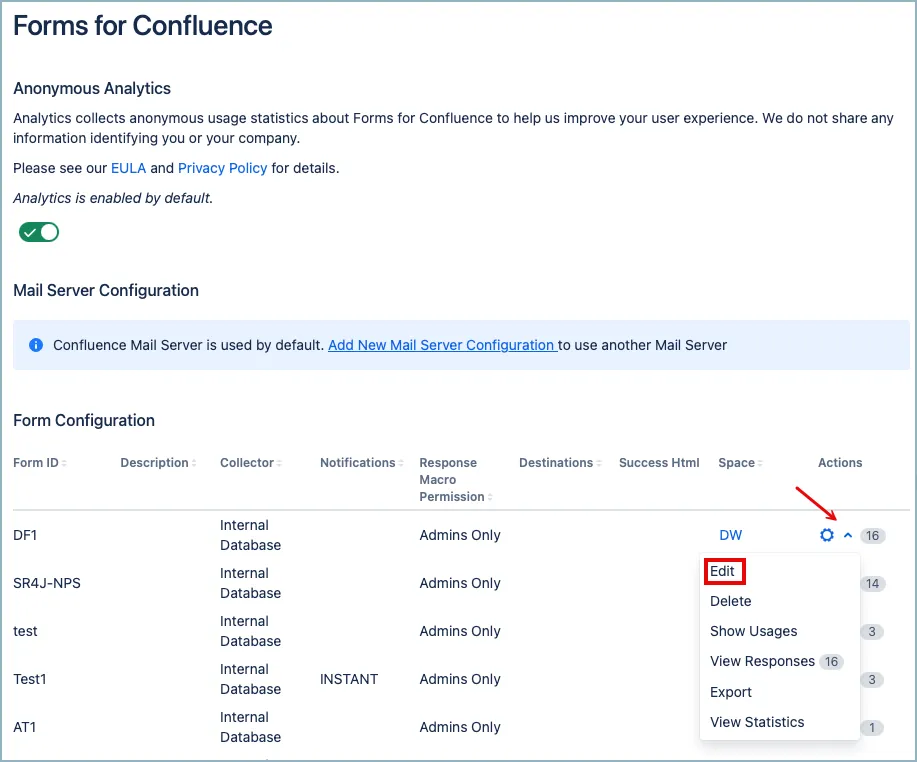Sort table by Description column
The width and height of the screenshot is (917, 762).
158,463
